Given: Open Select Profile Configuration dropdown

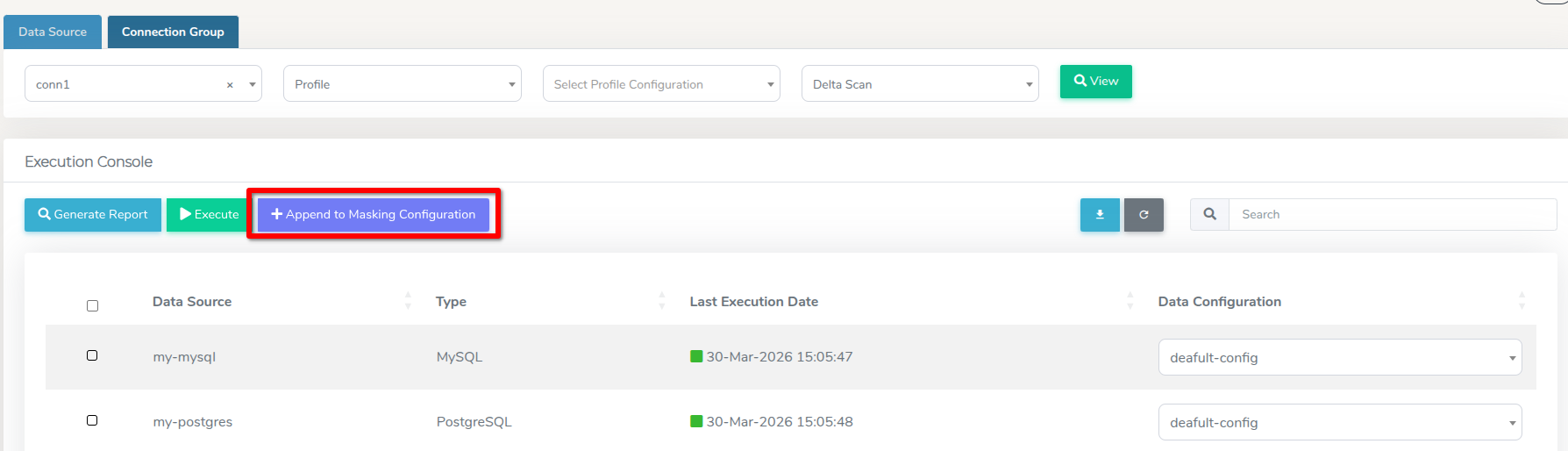Looking at the screenshot, I should (661, 84).
